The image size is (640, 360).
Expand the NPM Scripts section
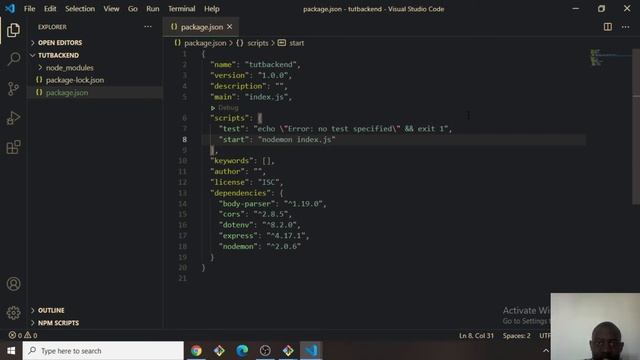[58, 323]
